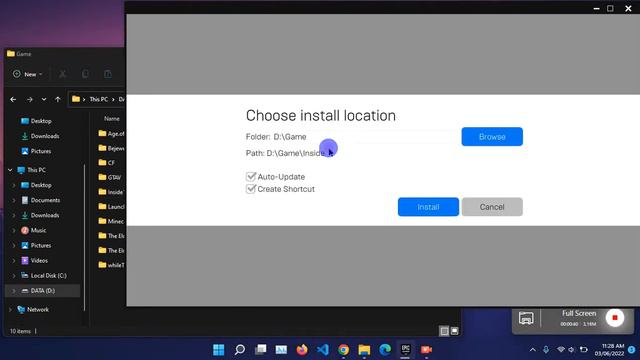Image resolution: width=640 pixels, height=360 pixels.
Task: Select DATA (D:) drive in navigation pane
Action: (42, 291)
